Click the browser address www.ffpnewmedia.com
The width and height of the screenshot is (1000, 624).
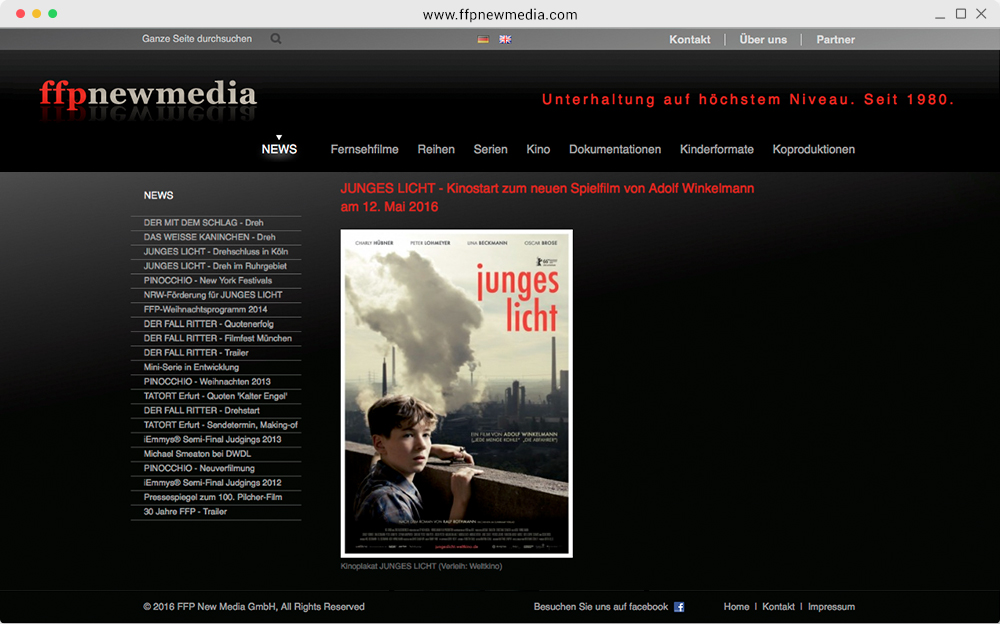point(500,15)
